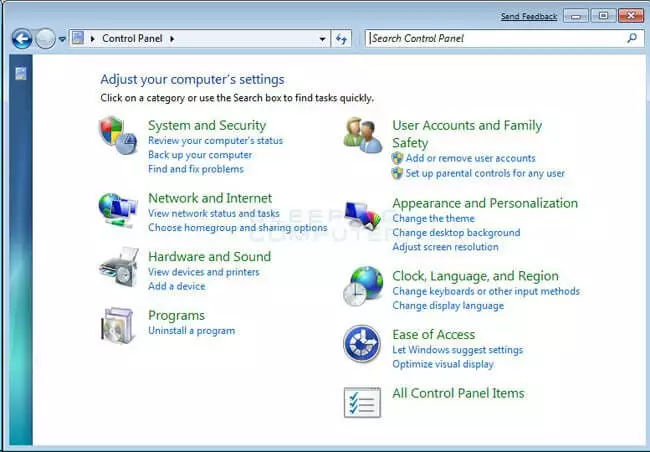
Task: Expand the address bar history dropdown
Action: 322,39
